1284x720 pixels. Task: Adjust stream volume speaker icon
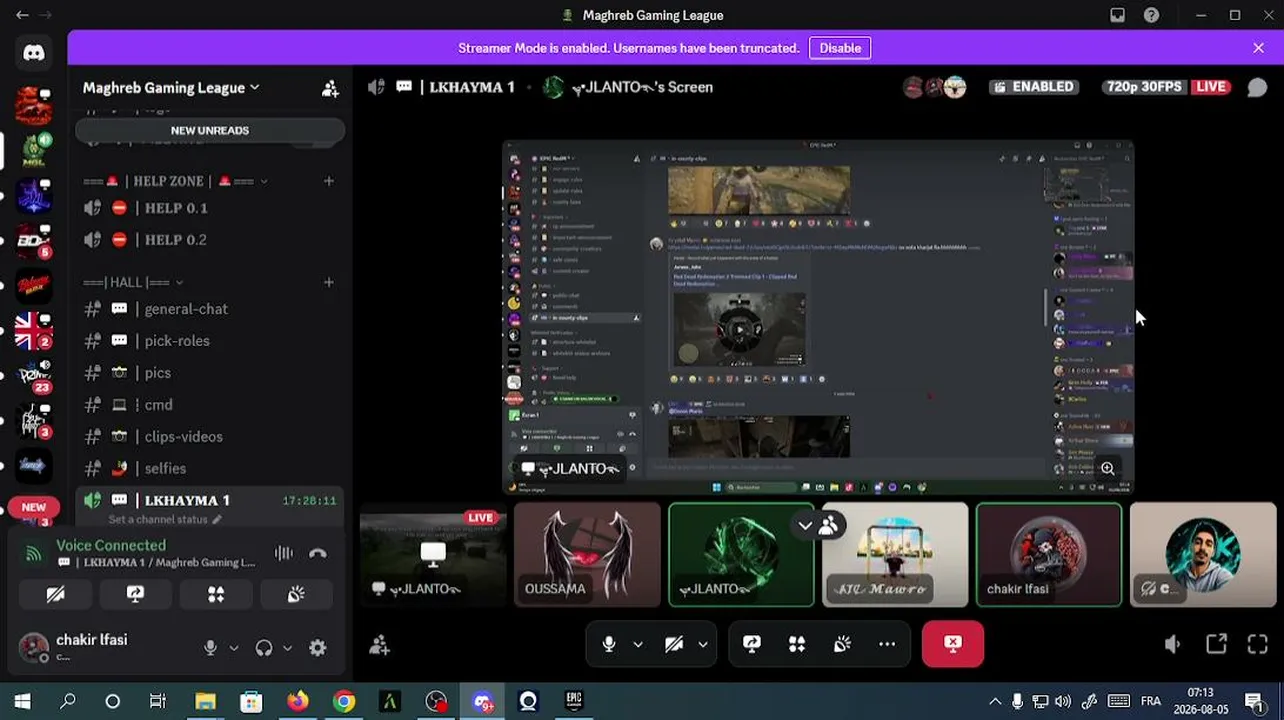1173,645
